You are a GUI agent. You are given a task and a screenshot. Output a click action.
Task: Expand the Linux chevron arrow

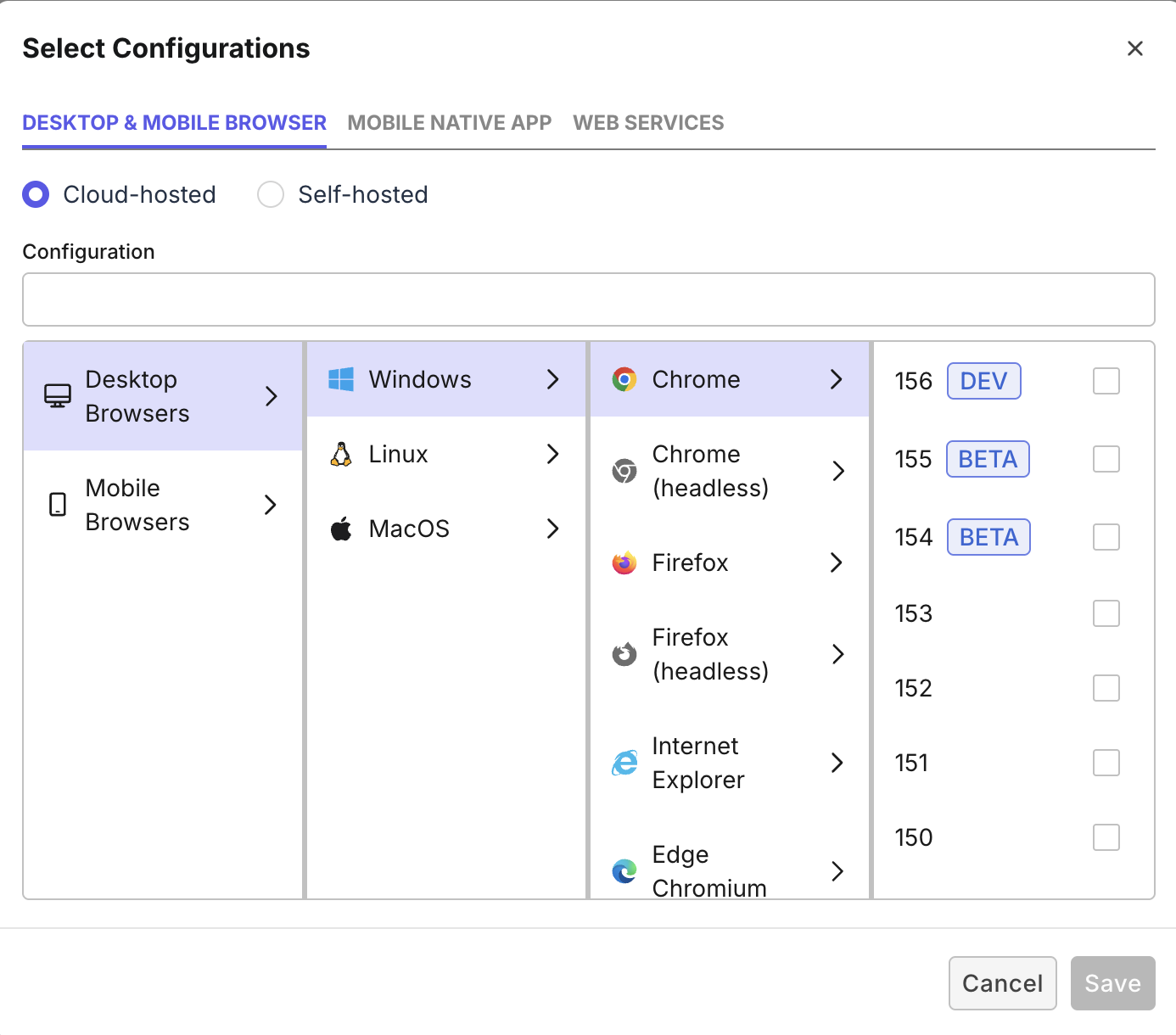pos(553,454)
